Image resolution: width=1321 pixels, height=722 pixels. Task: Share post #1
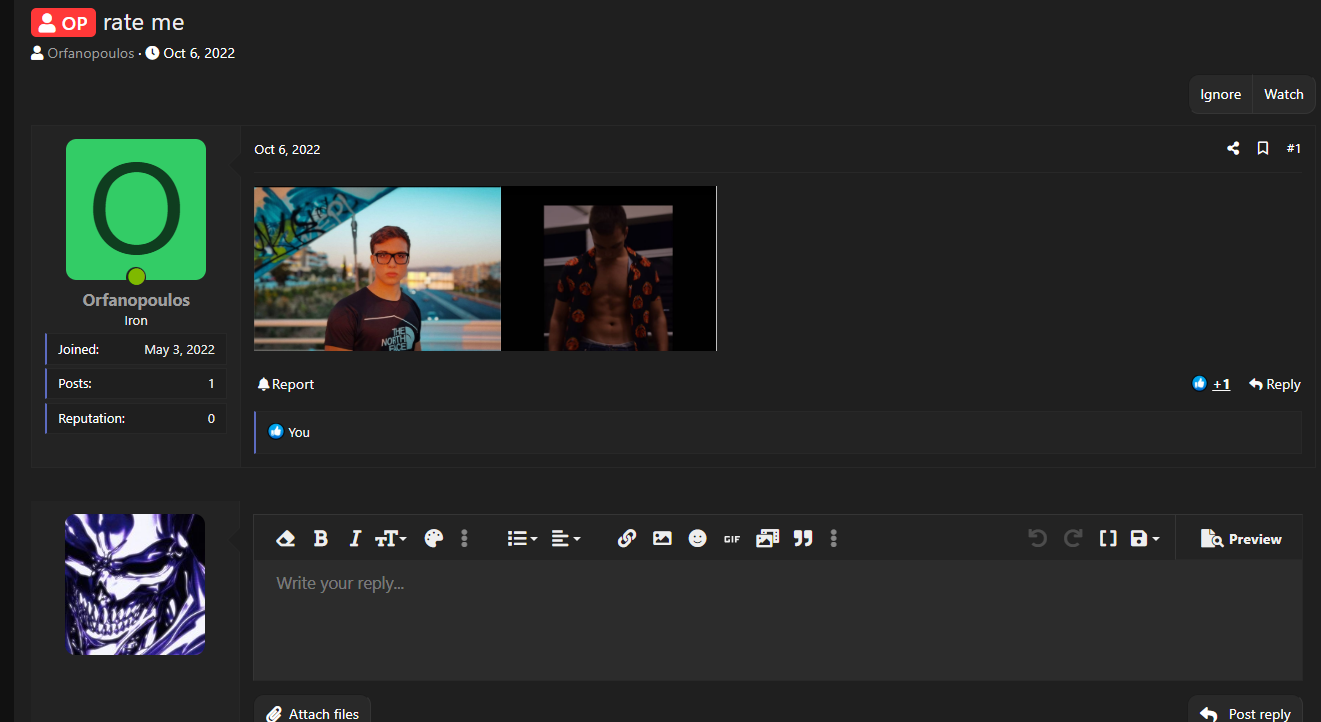tap(1233, 148)
